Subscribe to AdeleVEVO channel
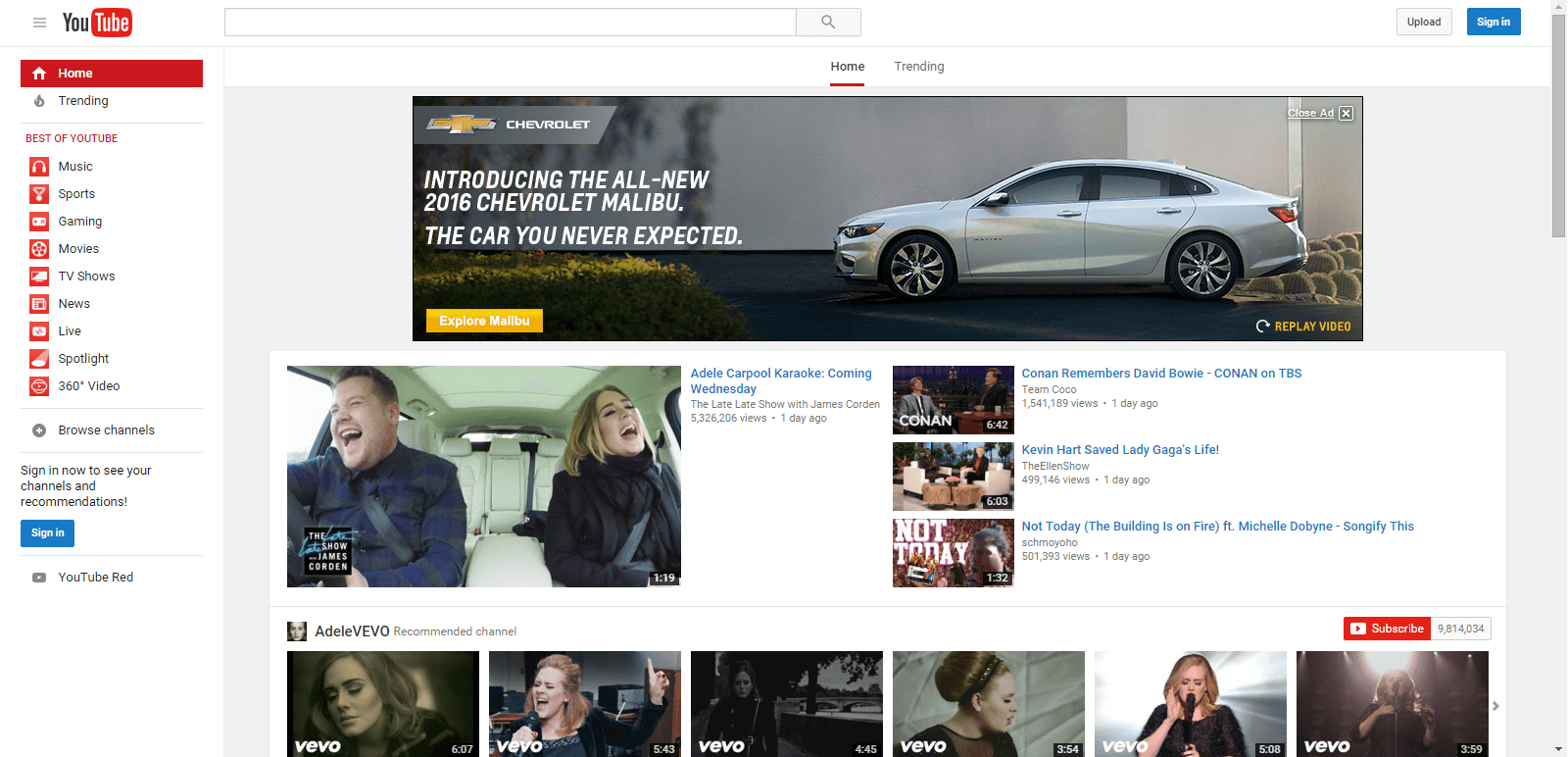Screen dimensions: 1568x757 point(1387,629)
